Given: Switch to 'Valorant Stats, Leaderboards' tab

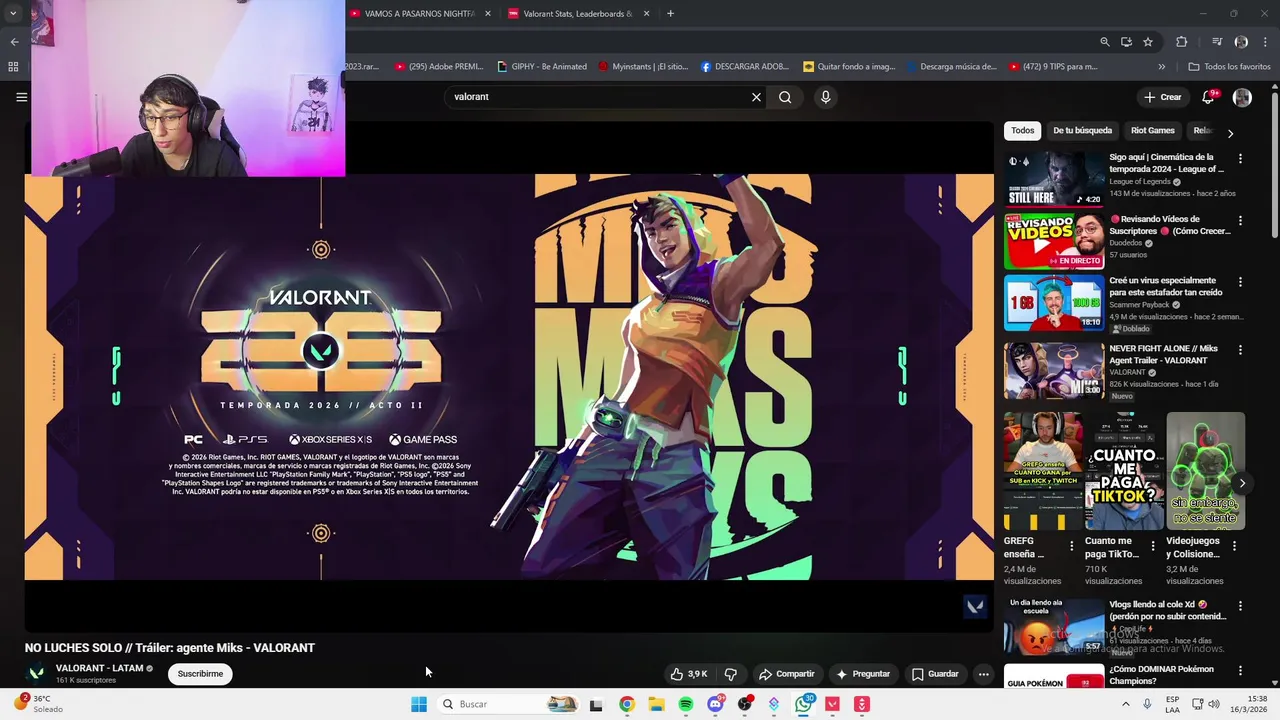Looking at the screenshot, I should point(580,14).
